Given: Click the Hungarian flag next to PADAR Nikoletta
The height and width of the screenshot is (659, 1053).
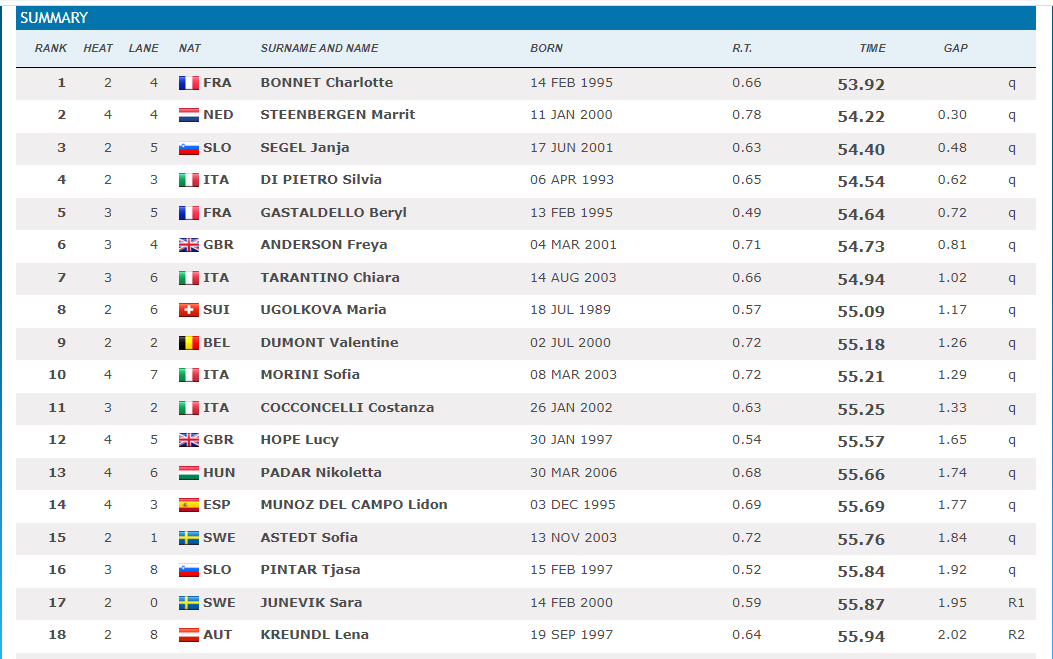Looking at the screenshot, I should (x=189, y=473).
